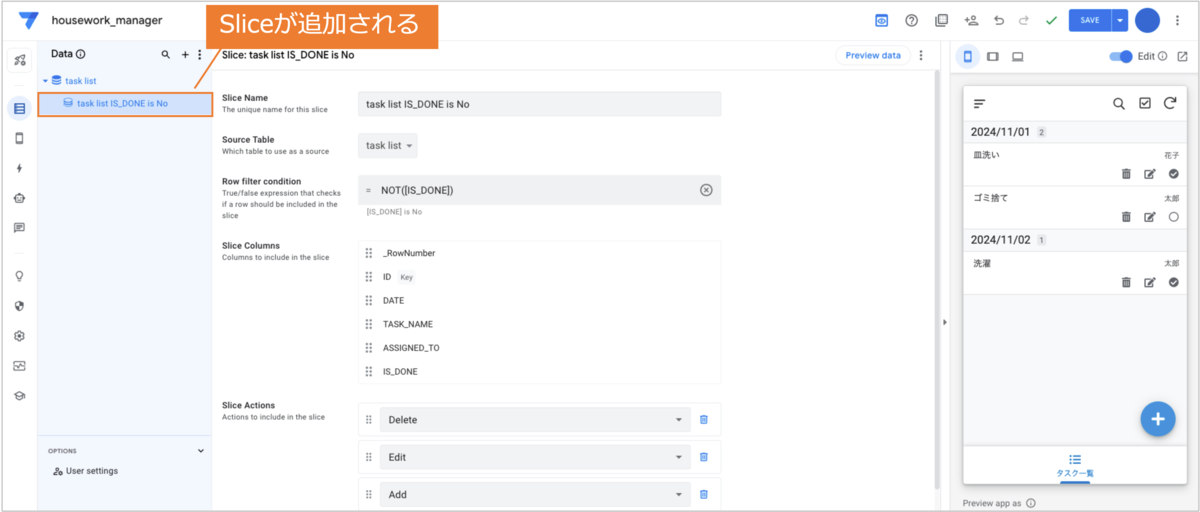This screenshot has width=1200, height=512.
Task: Open the Delete slice action dropdown
Action: [535, 420]
